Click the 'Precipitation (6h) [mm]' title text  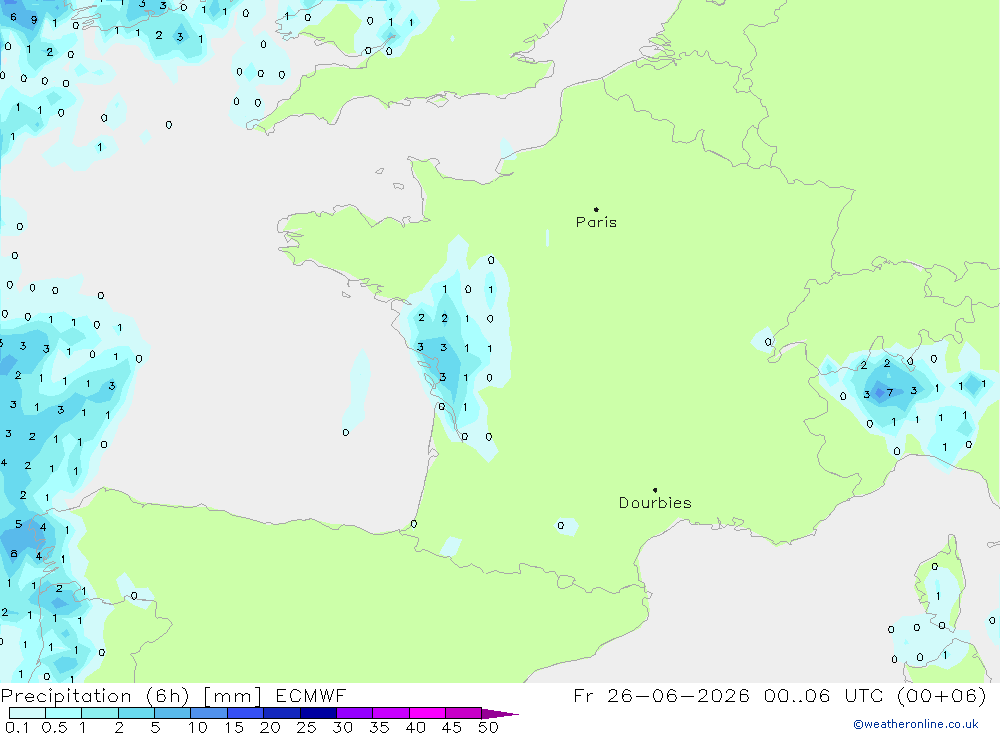pyautogui.click(x=131, y=696)
